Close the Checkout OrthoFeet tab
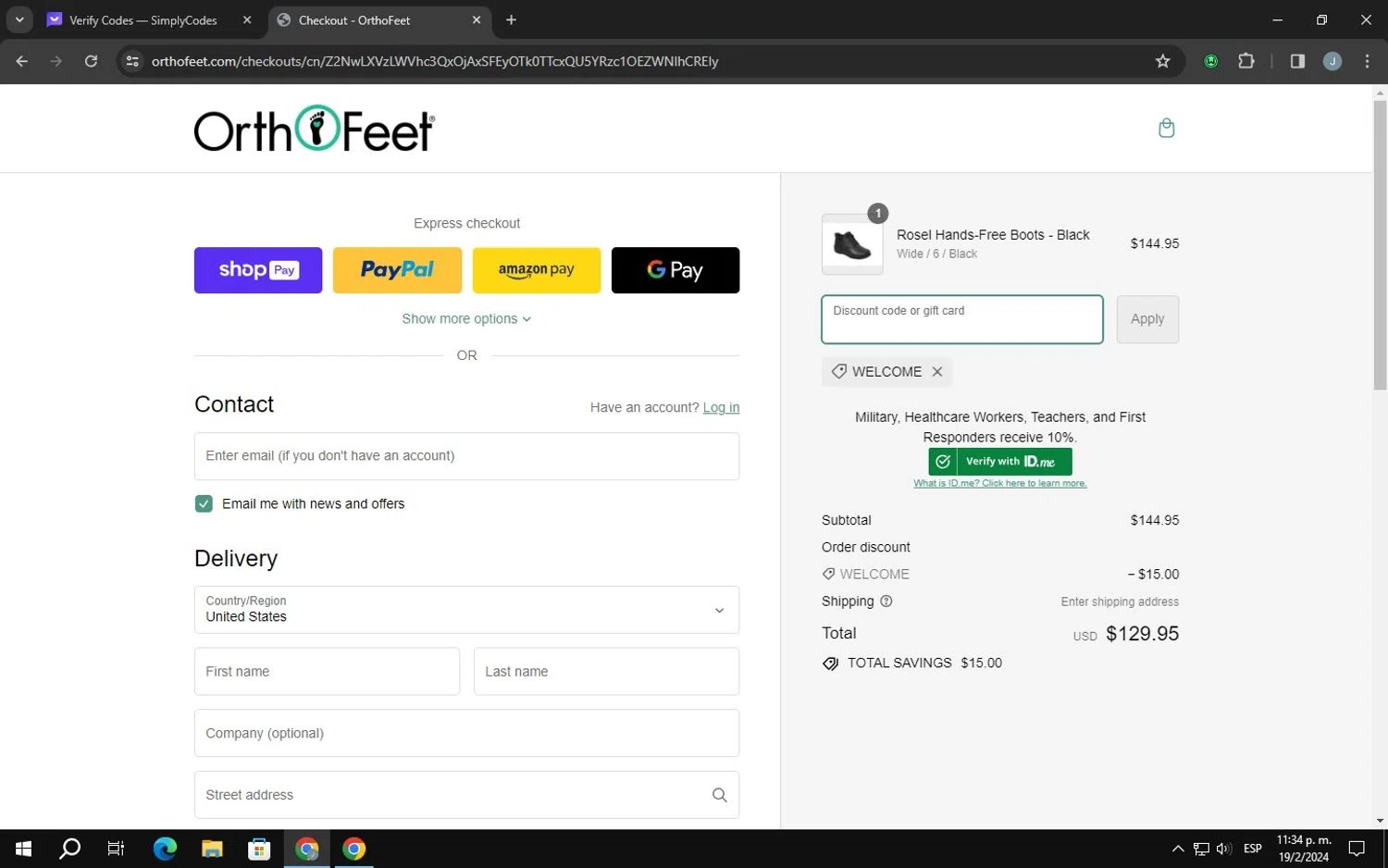This screenshot has height=868, width=1388. pos(477,19)
